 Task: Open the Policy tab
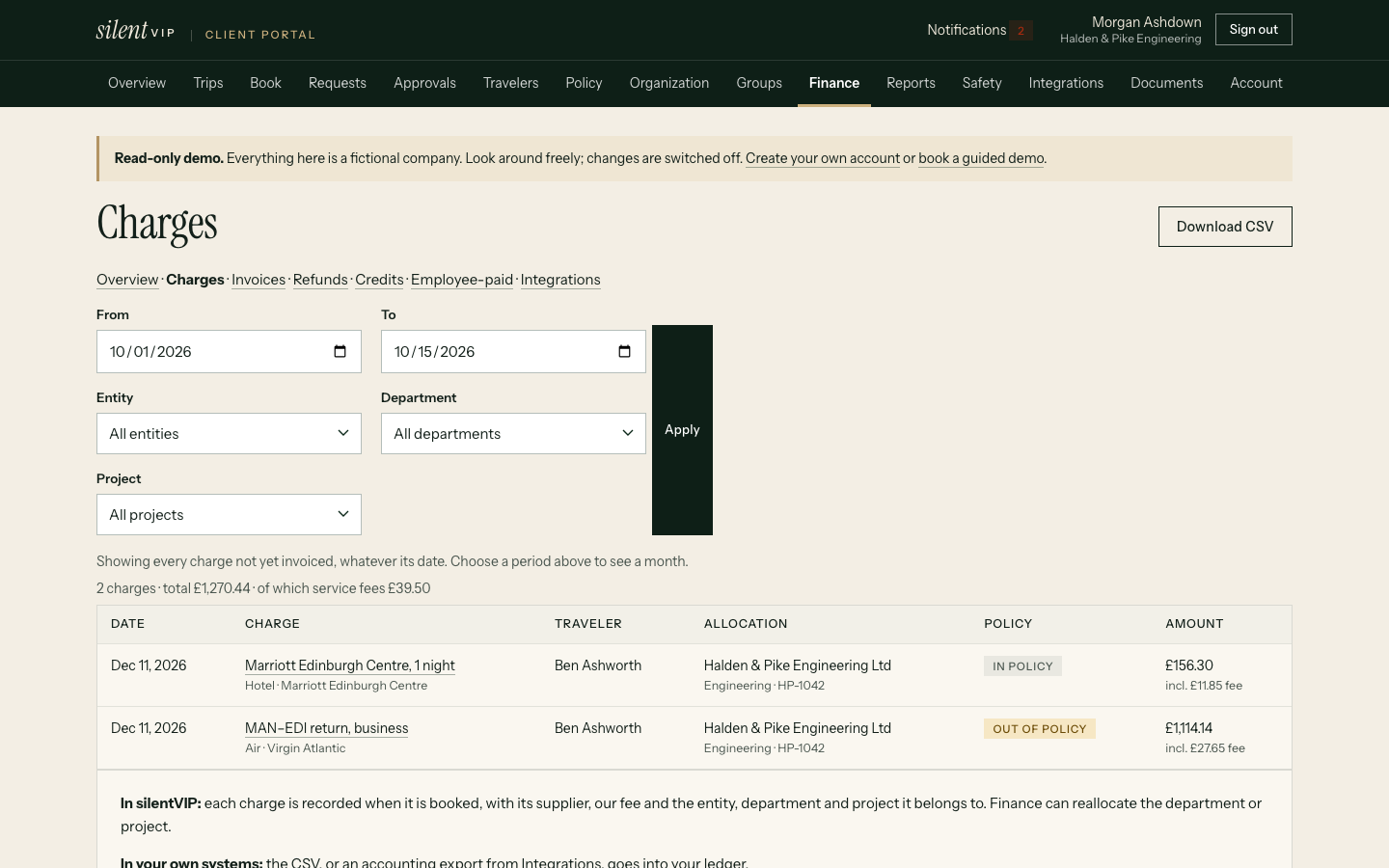point(584,83)
